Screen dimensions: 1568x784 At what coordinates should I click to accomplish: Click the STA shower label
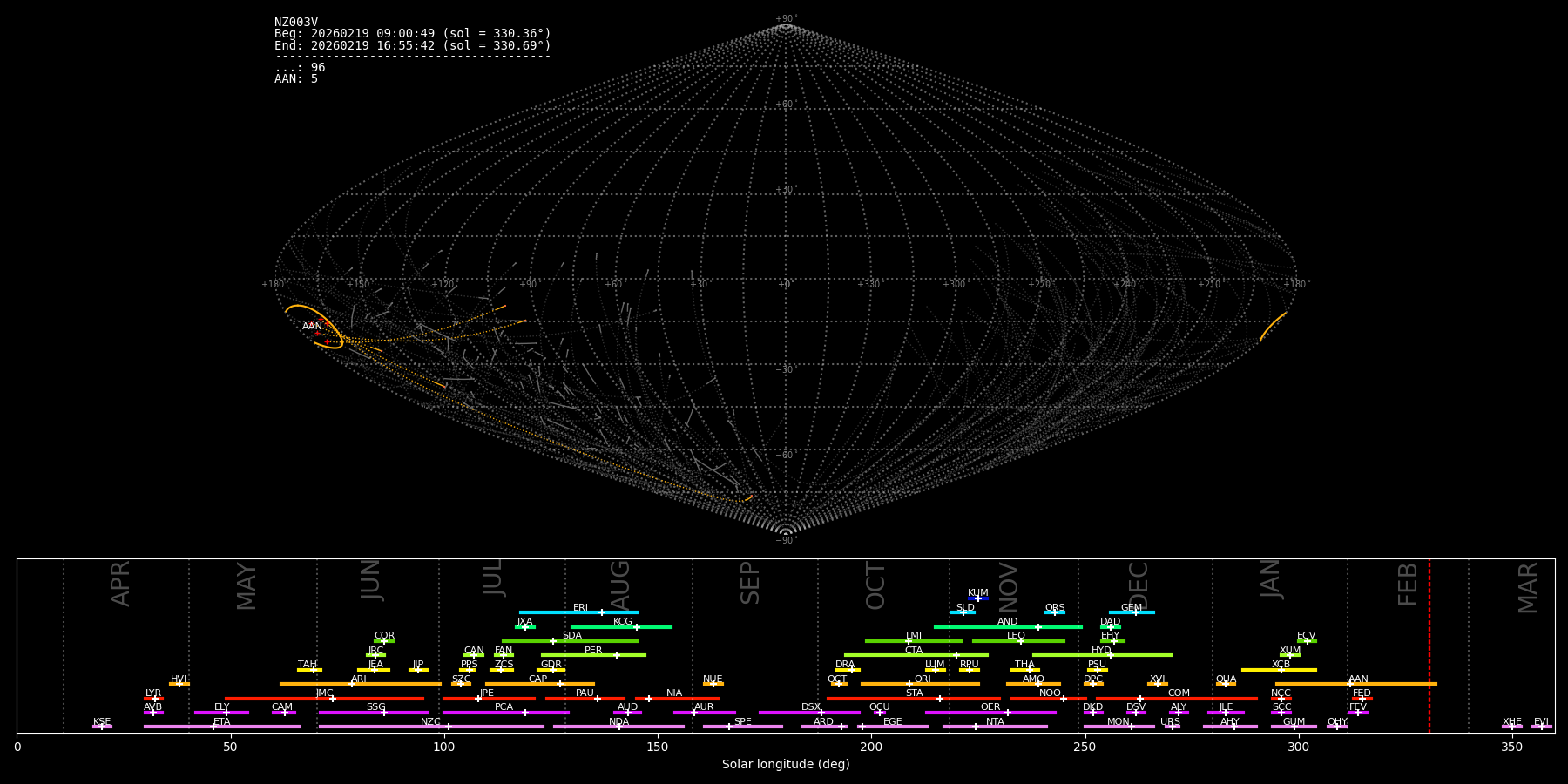coord(914,693)
